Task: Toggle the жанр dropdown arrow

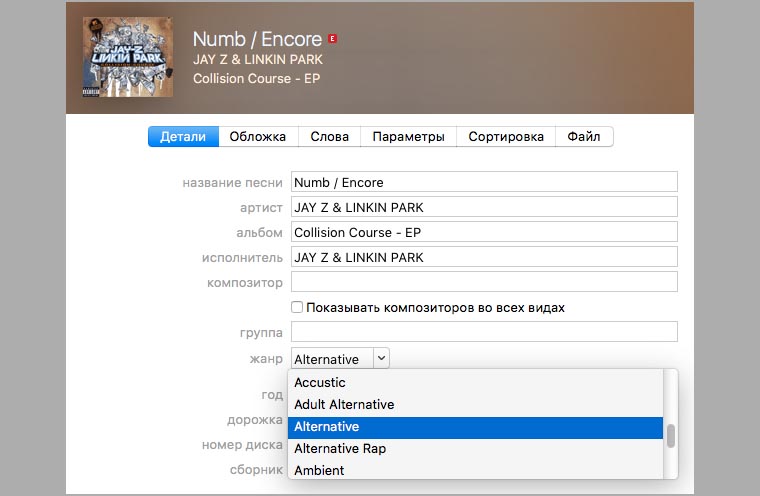Action: [381, 359]
